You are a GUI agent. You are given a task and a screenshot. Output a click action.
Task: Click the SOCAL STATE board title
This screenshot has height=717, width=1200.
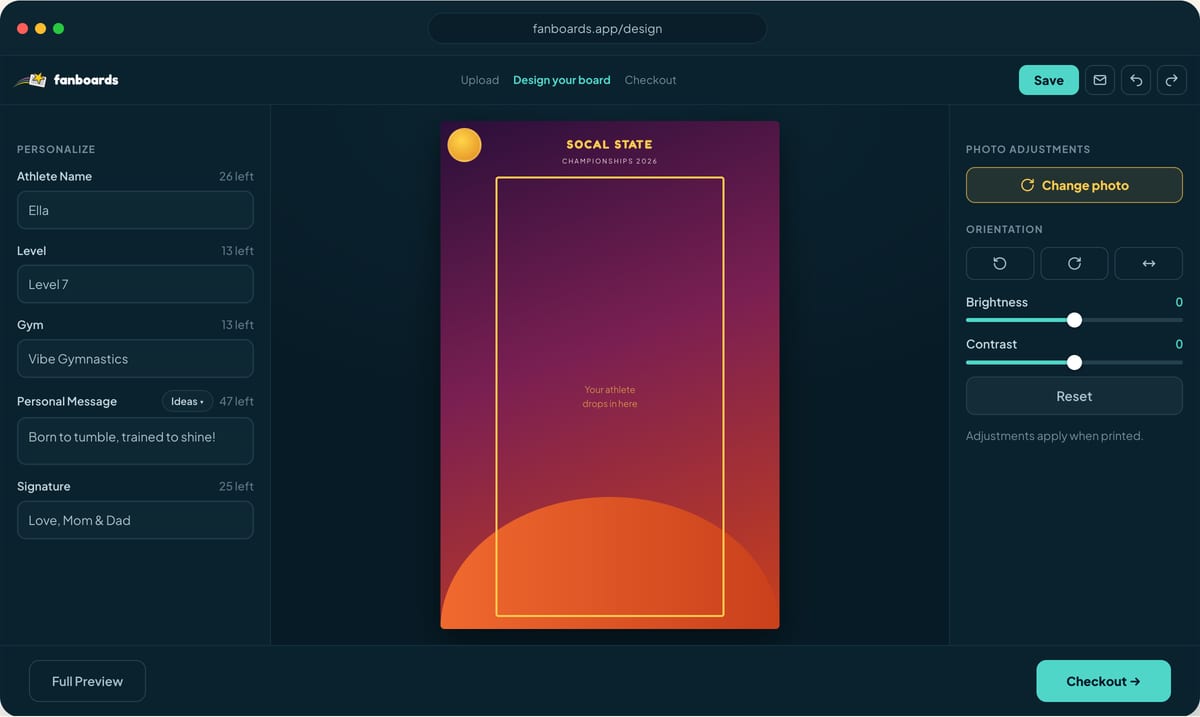pos(609,145)
